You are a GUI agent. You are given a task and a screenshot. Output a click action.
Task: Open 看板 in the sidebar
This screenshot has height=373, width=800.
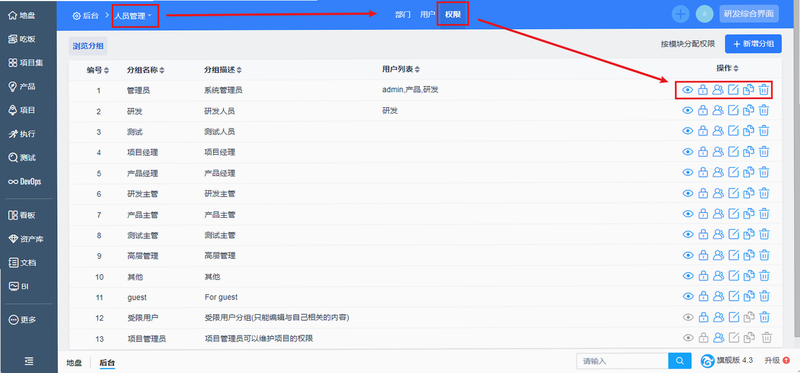[23, 215]
